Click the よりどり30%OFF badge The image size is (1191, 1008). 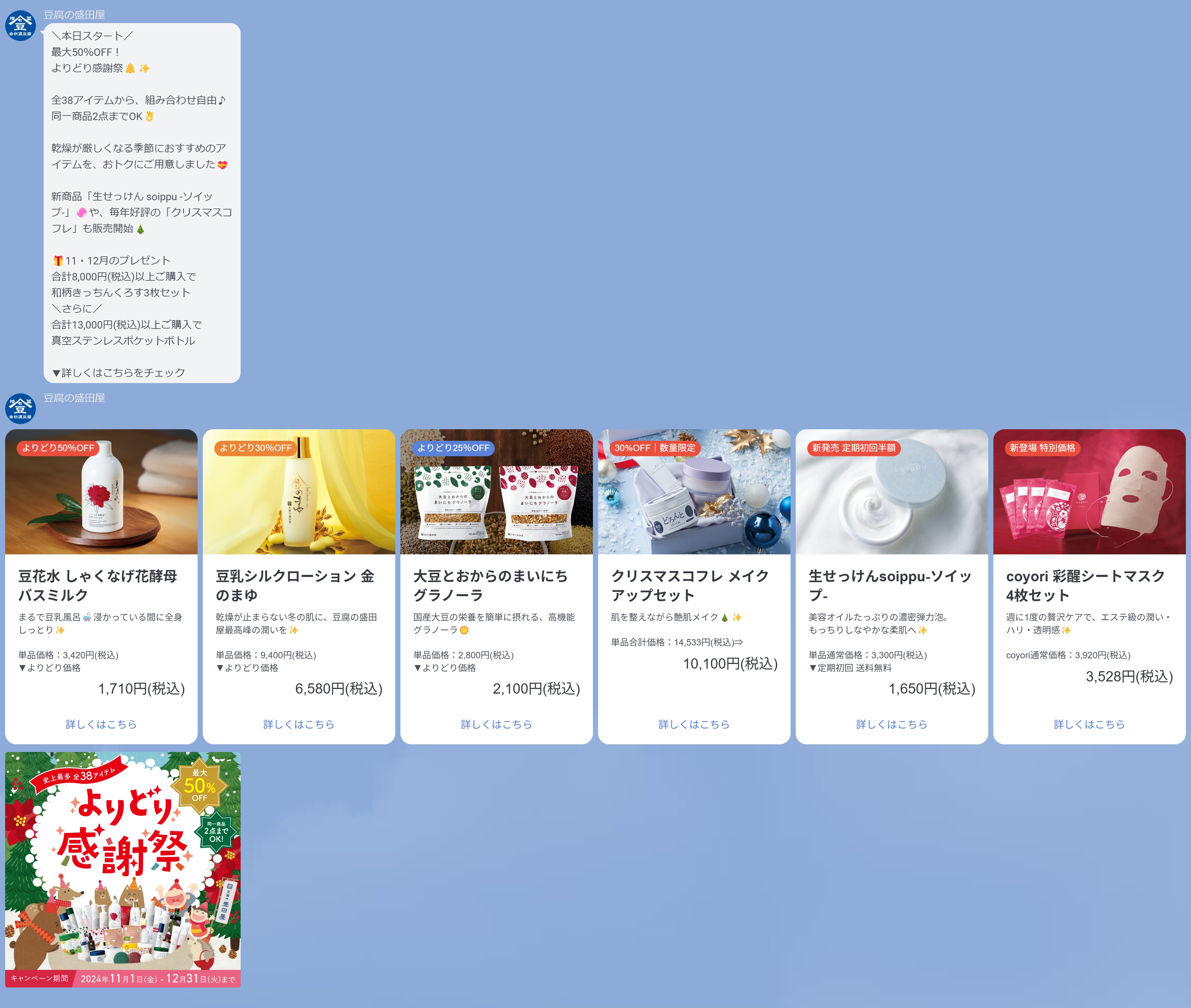(255, 448)
